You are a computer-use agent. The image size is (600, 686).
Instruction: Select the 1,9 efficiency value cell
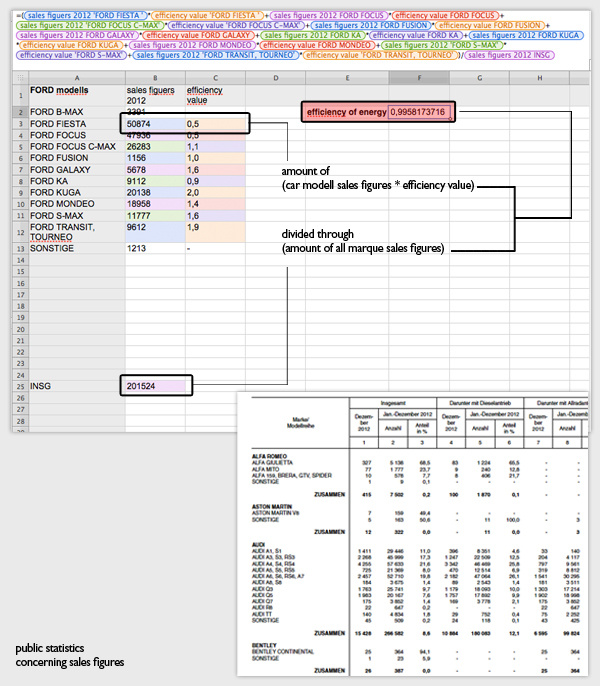point(215,232)
